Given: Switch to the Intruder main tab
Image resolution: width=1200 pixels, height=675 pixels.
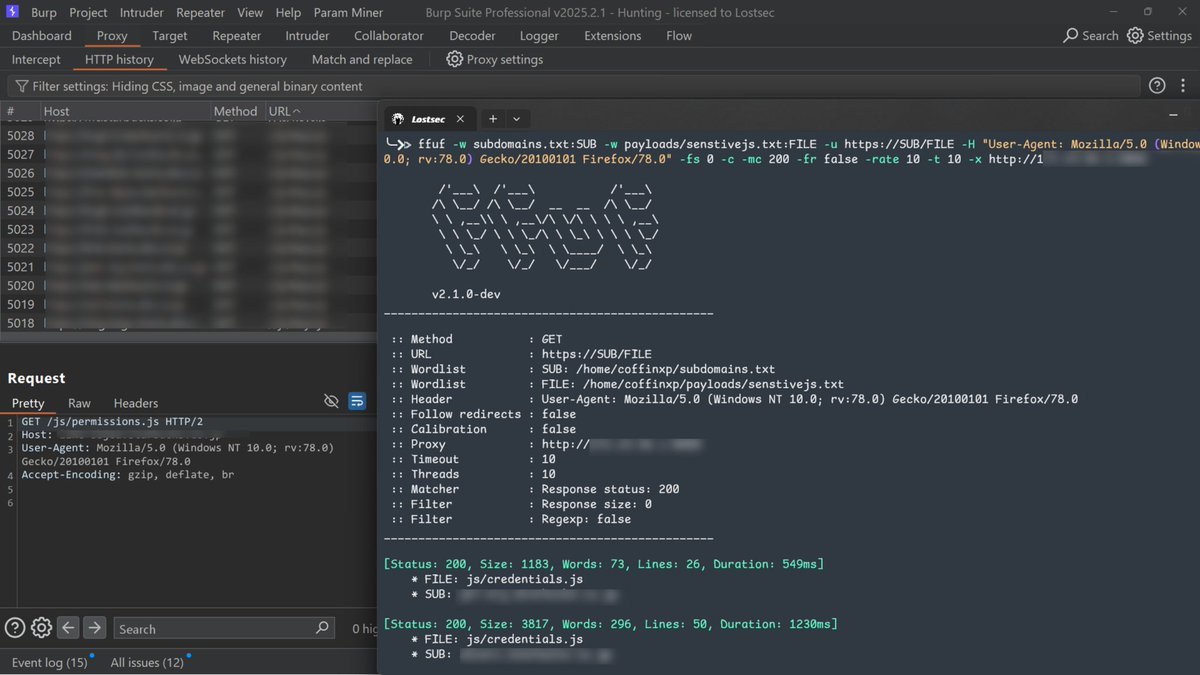Looking at the screenshot, I should click(307, 35).
